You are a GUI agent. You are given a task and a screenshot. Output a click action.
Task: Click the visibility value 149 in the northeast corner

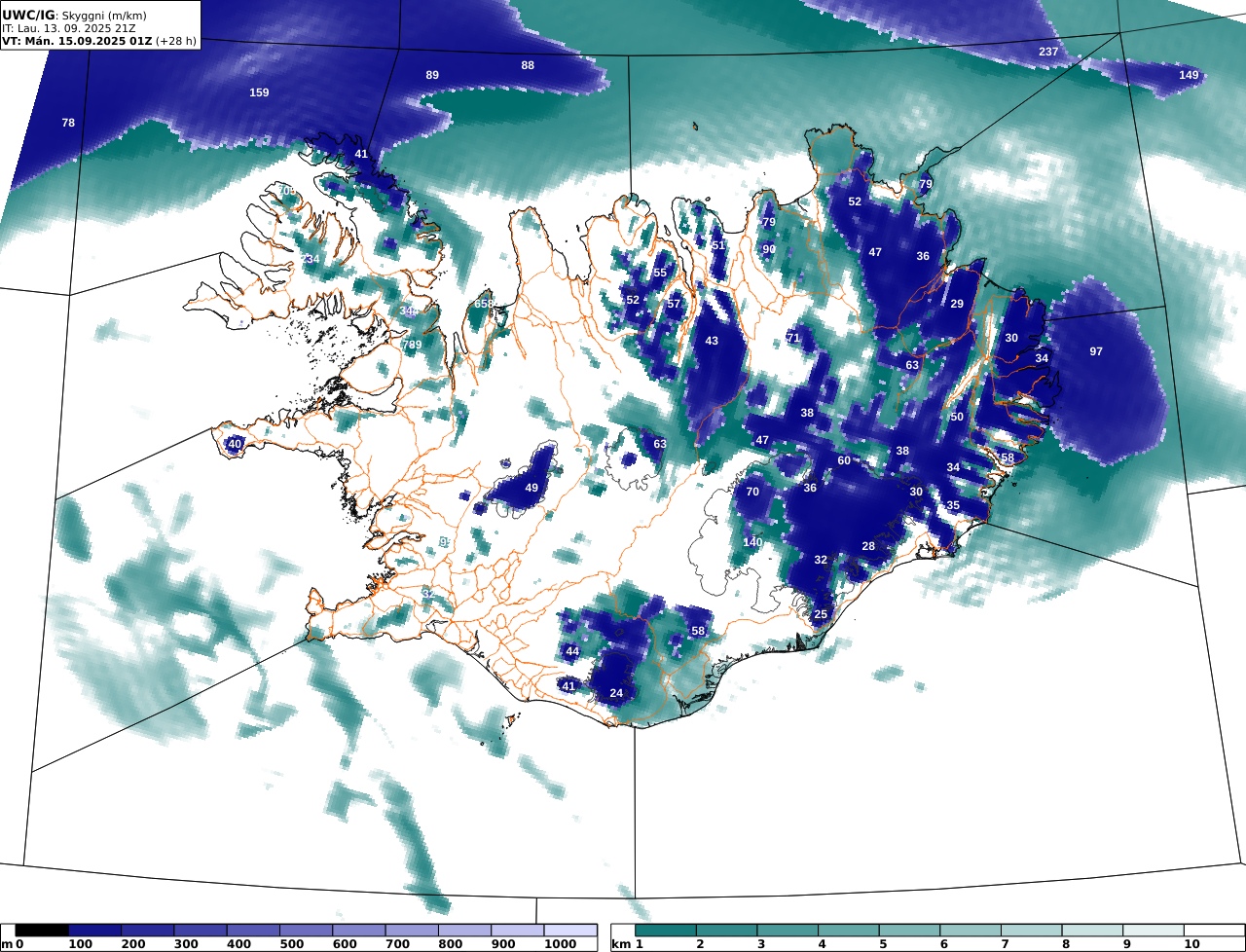click(x=1189, y=75)
